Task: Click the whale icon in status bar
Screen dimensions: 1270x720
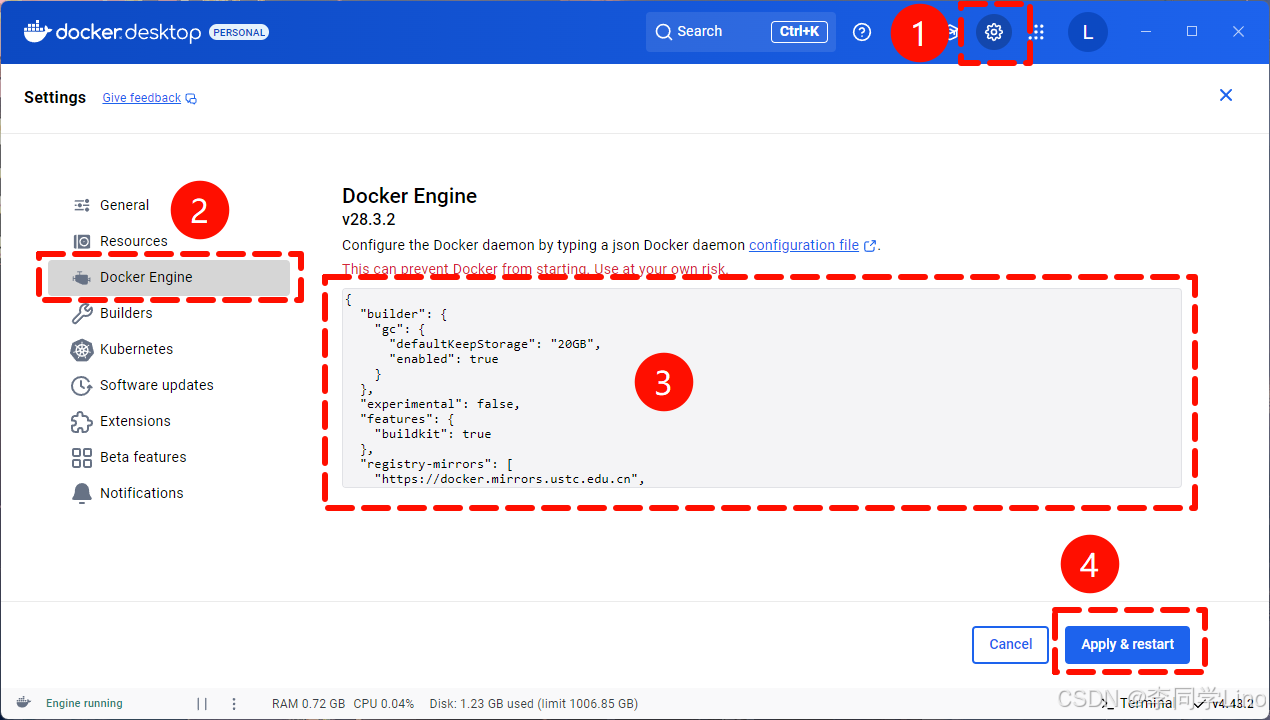Action: point(23,703)
